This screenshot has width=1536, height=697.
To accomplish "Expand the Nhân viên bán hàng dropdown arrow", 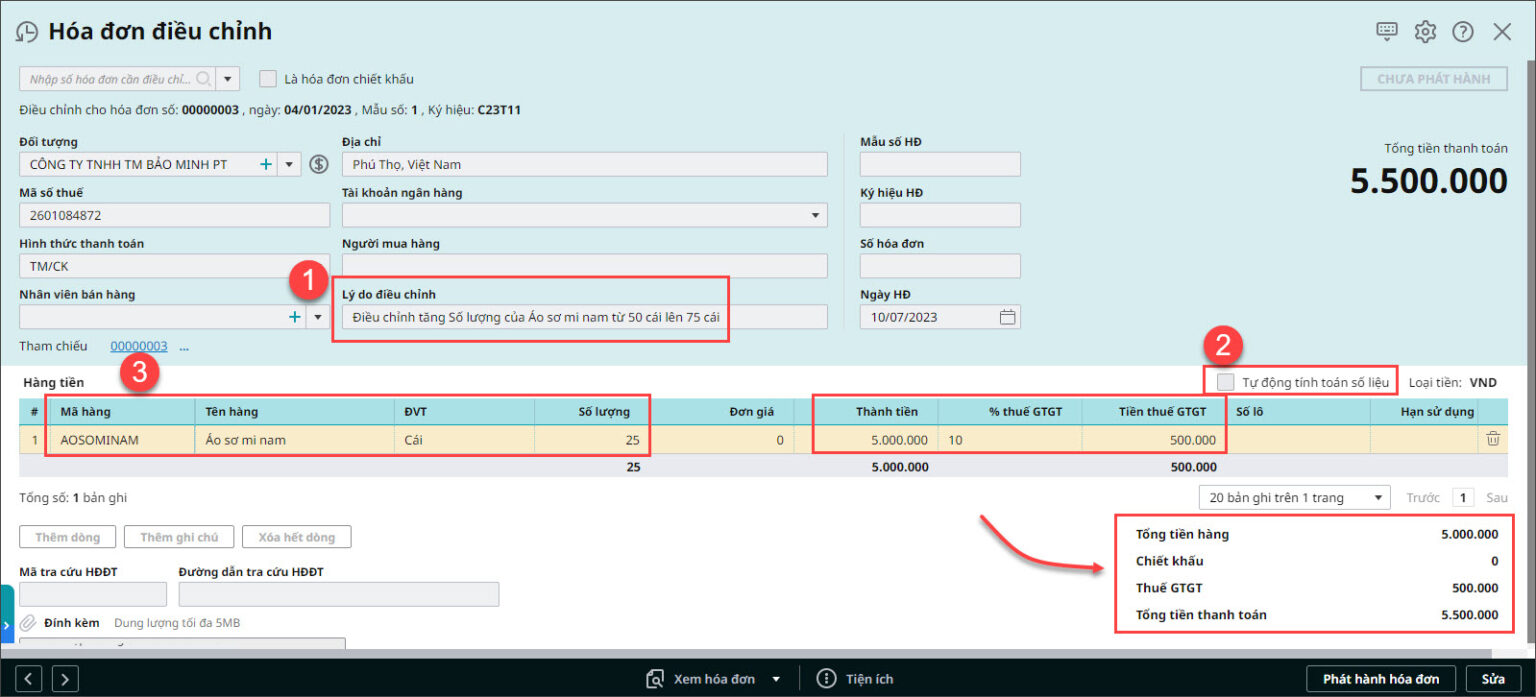I will [318, 317].
